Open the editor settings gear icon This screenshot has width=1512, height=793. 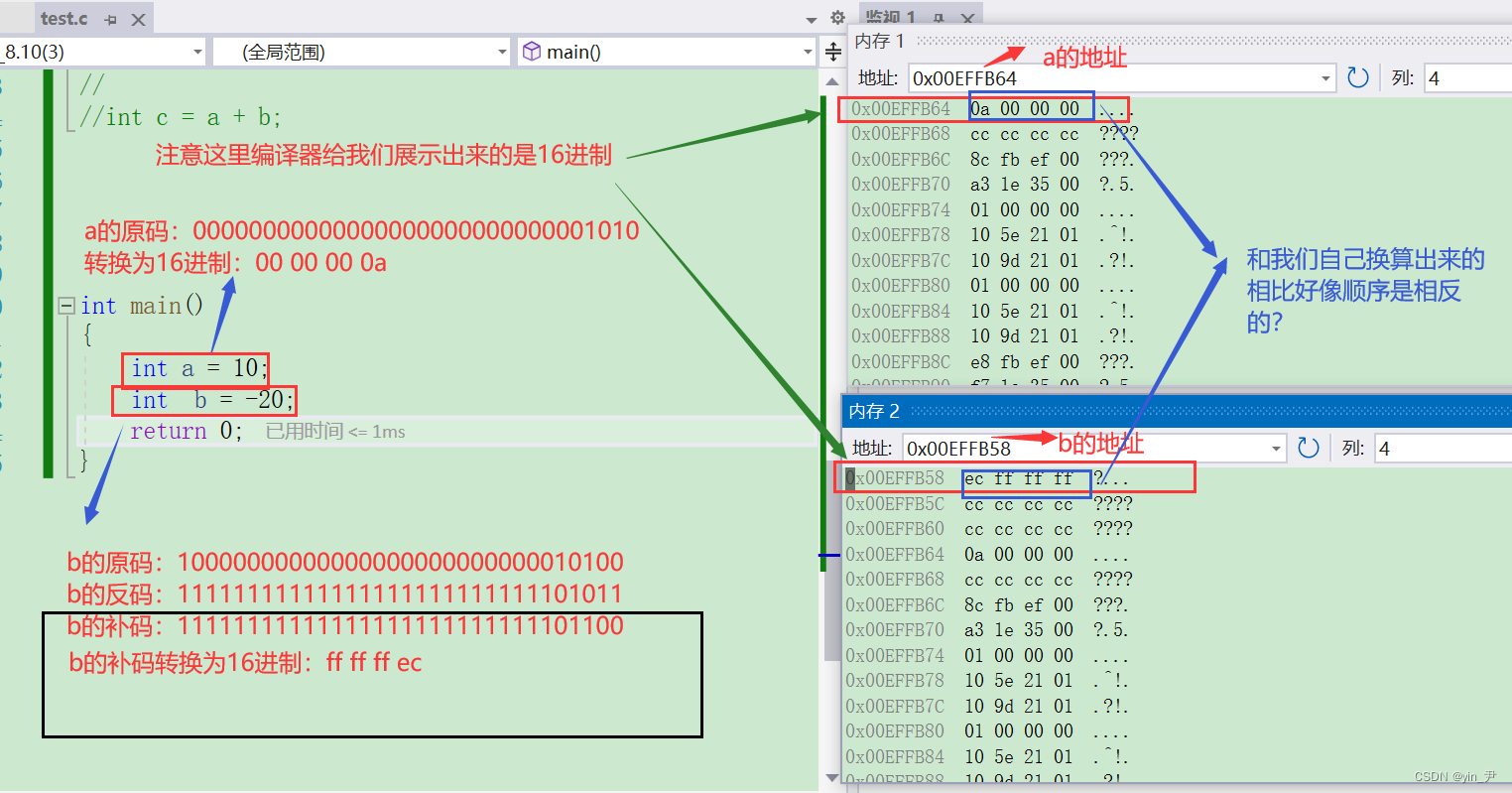click(837, 18)
